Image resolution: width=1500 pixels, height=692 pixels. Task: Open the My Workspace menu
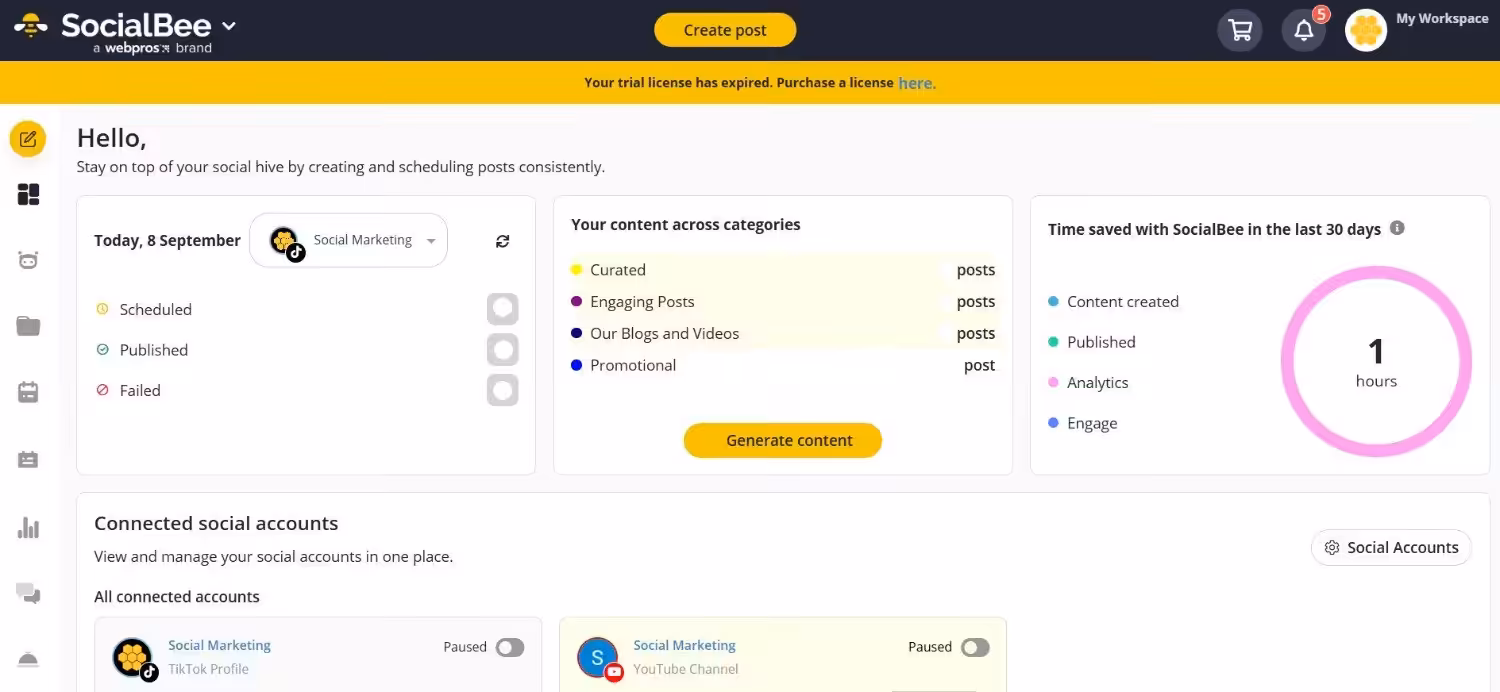pyautogui.click(x=1442, y=18)
